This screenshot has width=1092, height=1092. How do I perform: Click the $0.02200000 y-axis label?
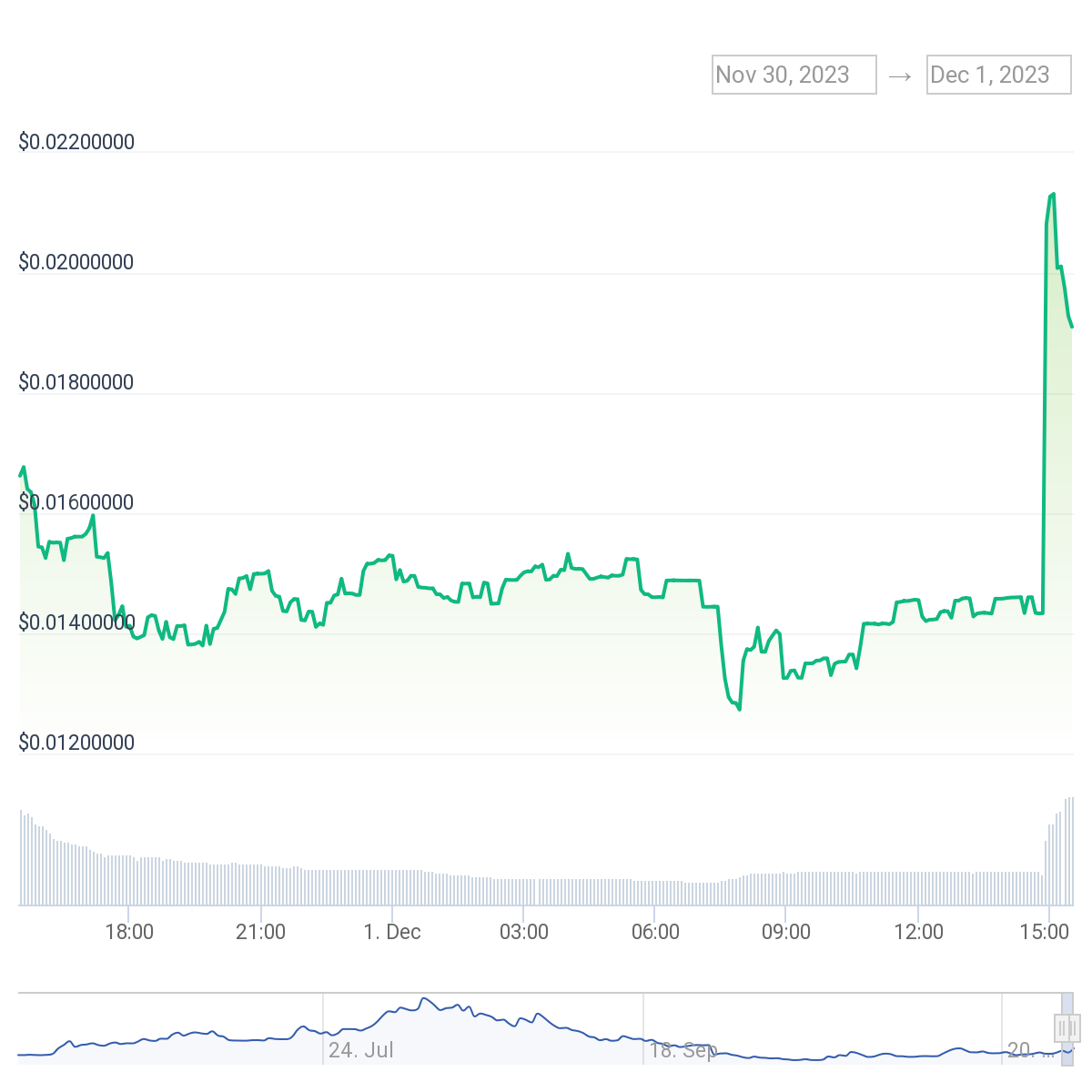click(76, 143)
